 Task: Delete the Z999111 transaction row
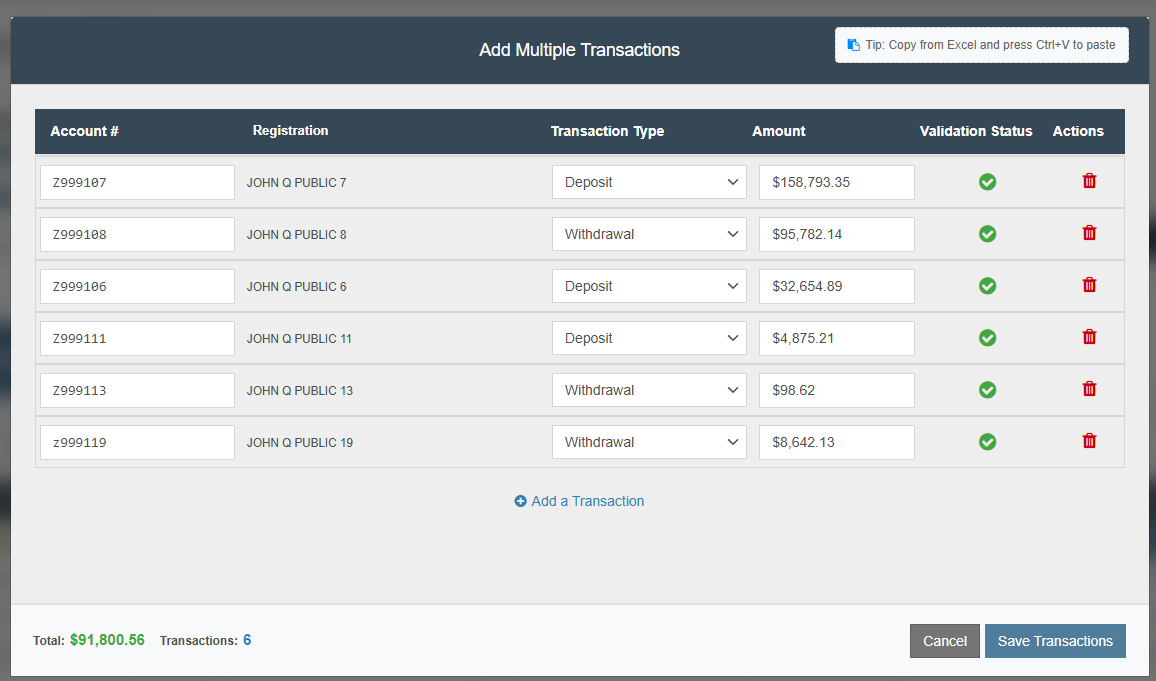point(1089,337)
